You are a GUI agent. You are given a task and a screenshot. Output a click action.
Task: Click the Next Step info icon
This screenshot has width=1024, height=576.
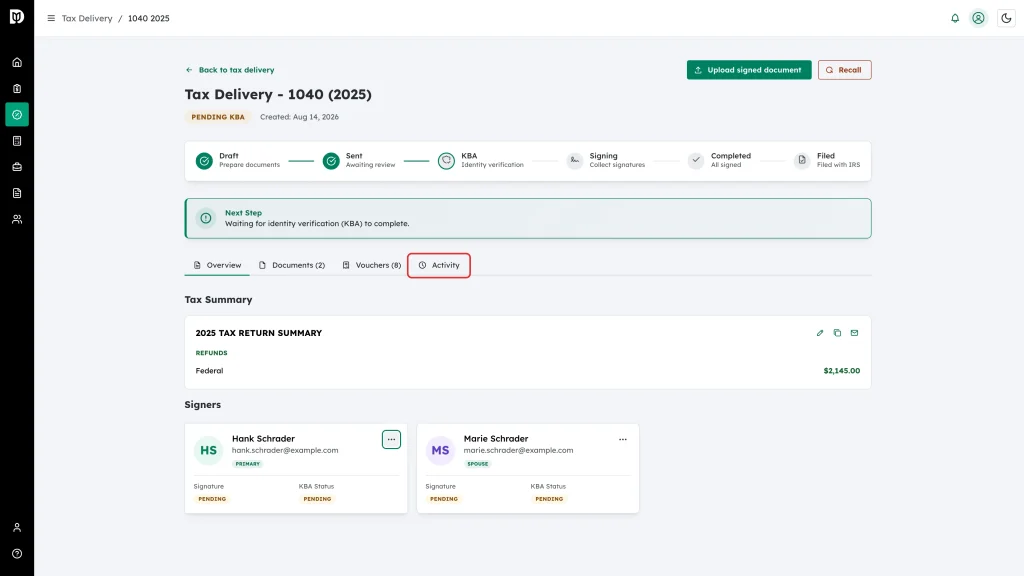tap(206, 218)
